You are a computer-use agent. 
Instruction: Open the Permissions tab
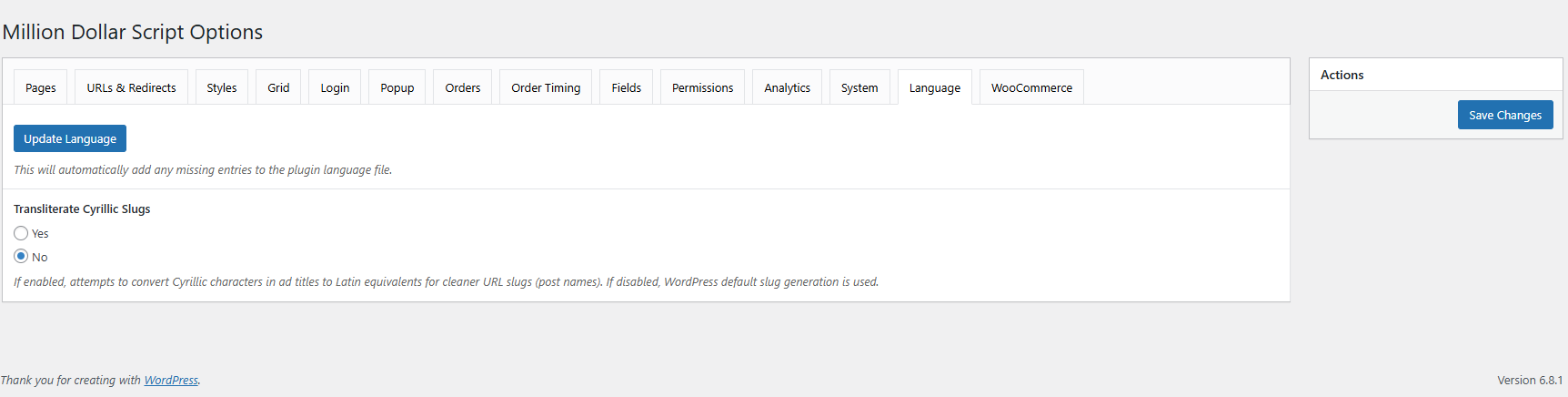tap(702, 87)
